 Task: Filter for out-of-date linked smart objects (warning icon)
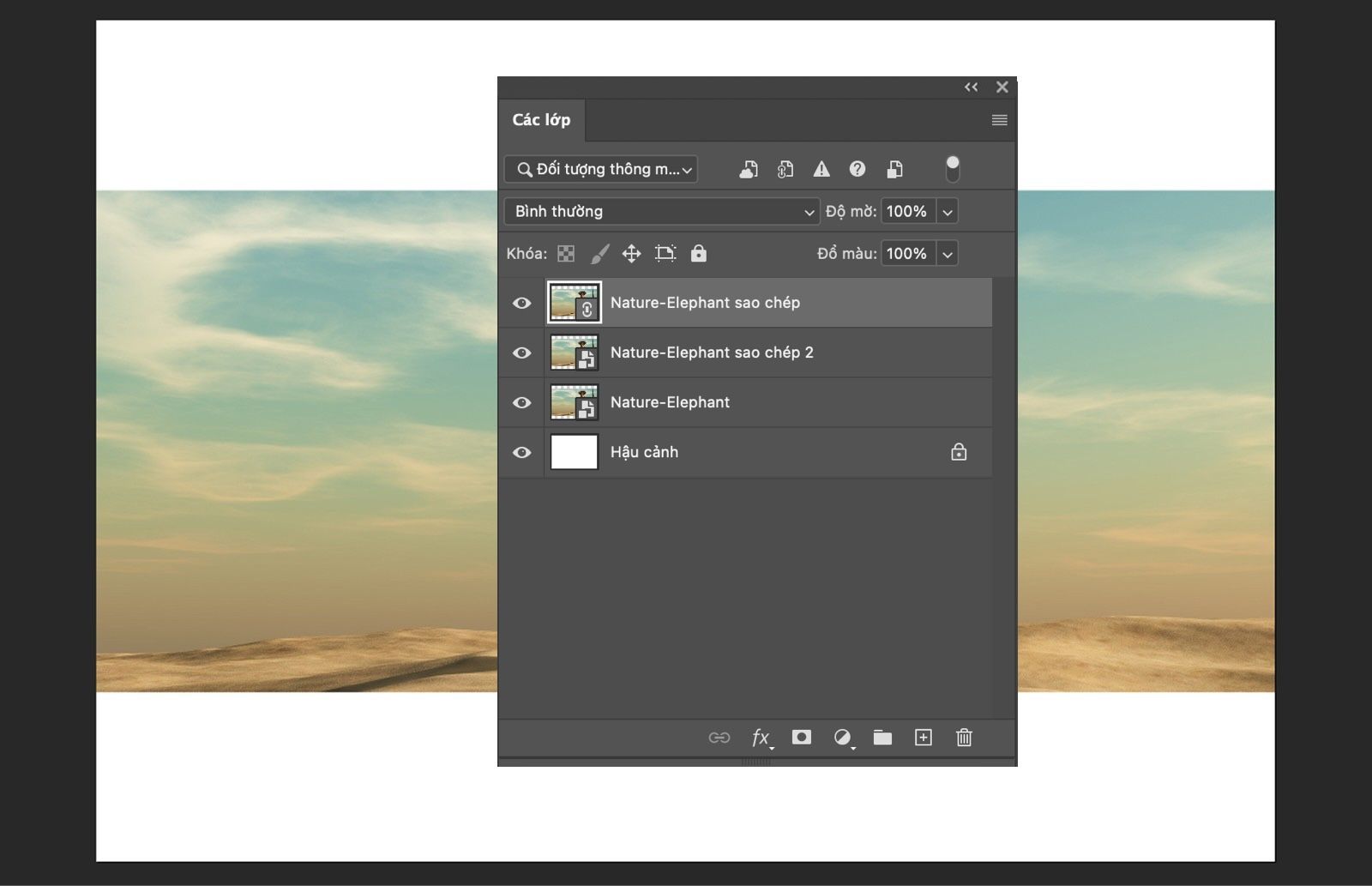click(821, 169)
